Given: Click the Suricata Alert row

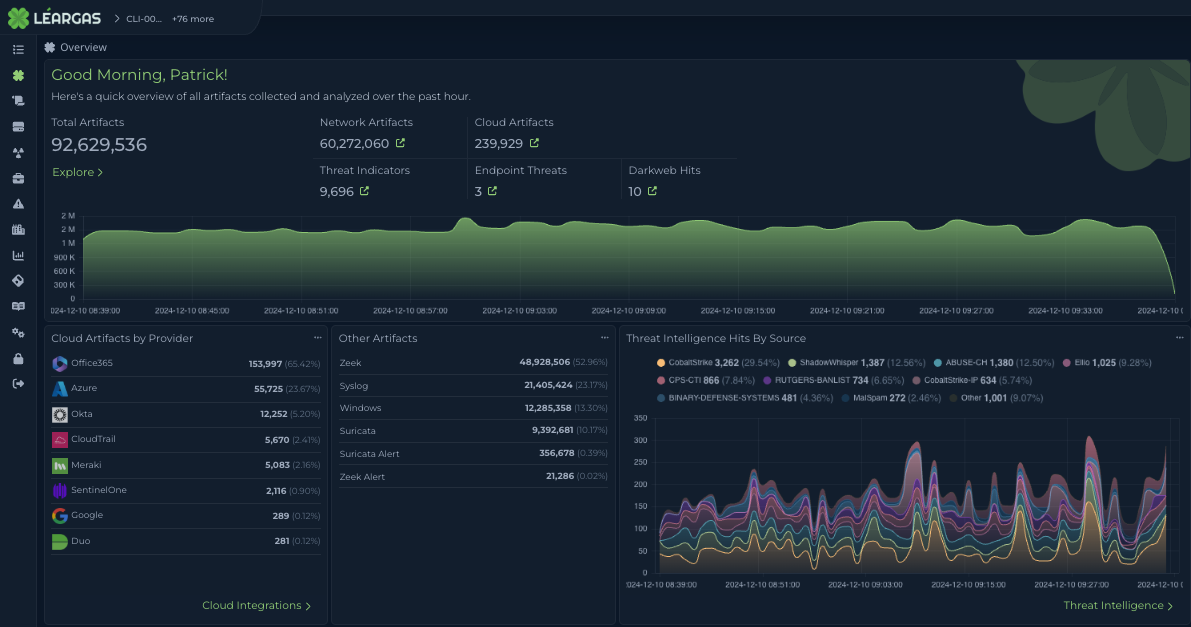Looking at the screenshot, I should (473, 454).
